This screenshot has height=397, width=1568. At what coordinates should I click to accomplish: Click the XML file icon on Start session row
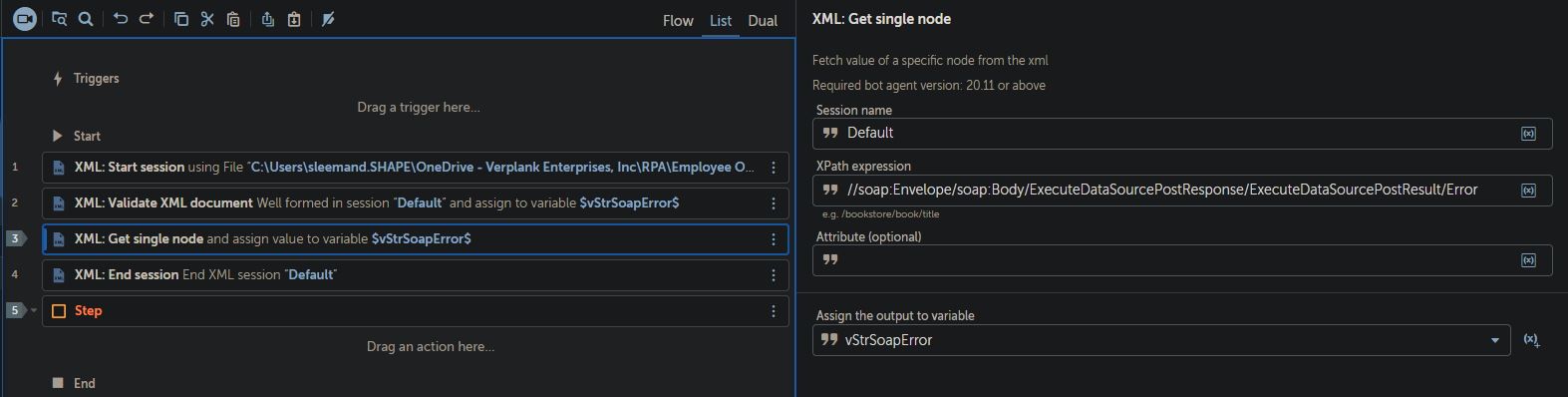pyautogui.click(x=59, y=168)
